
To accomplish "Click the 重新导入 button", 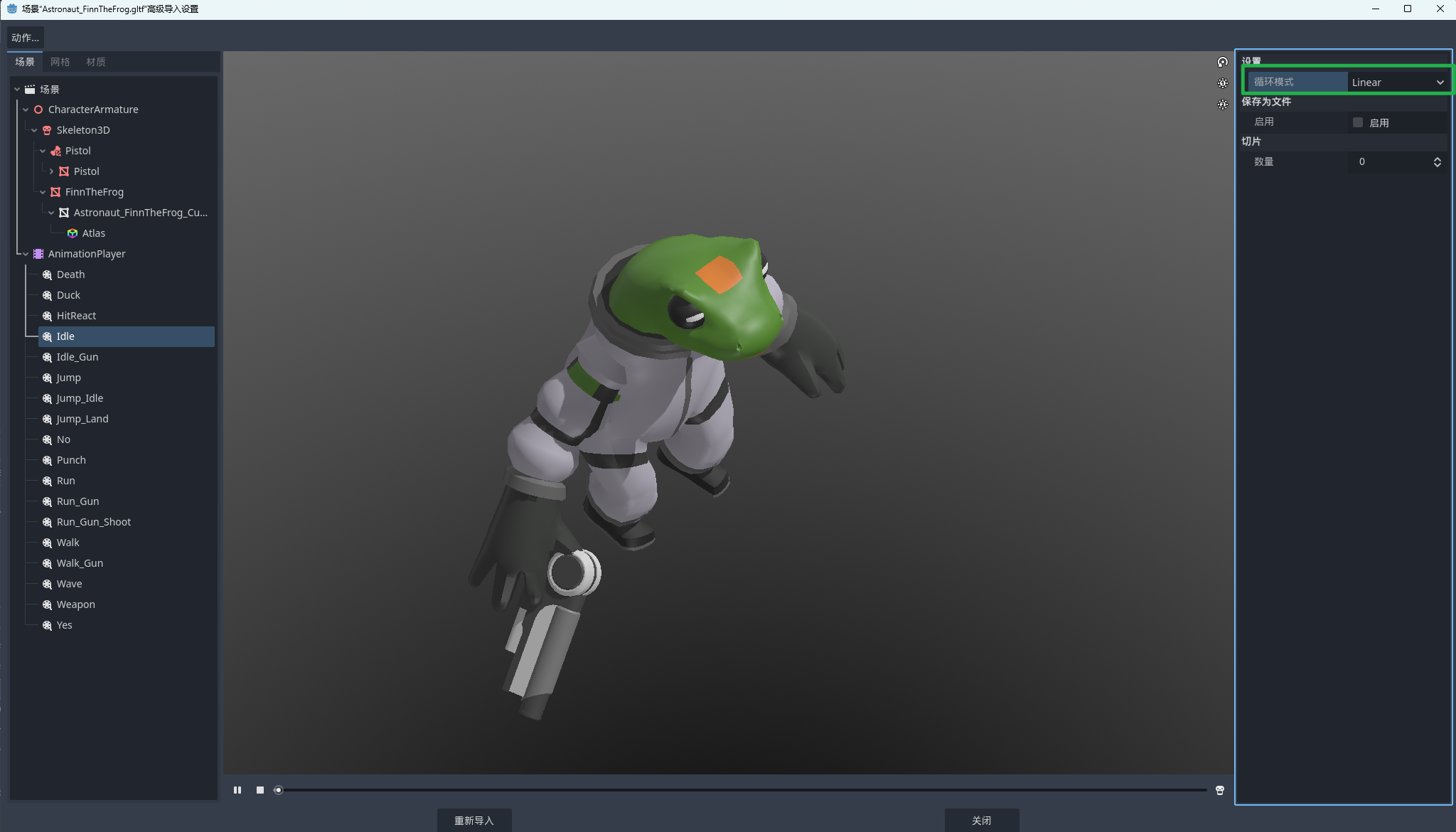I will point(474,820).
